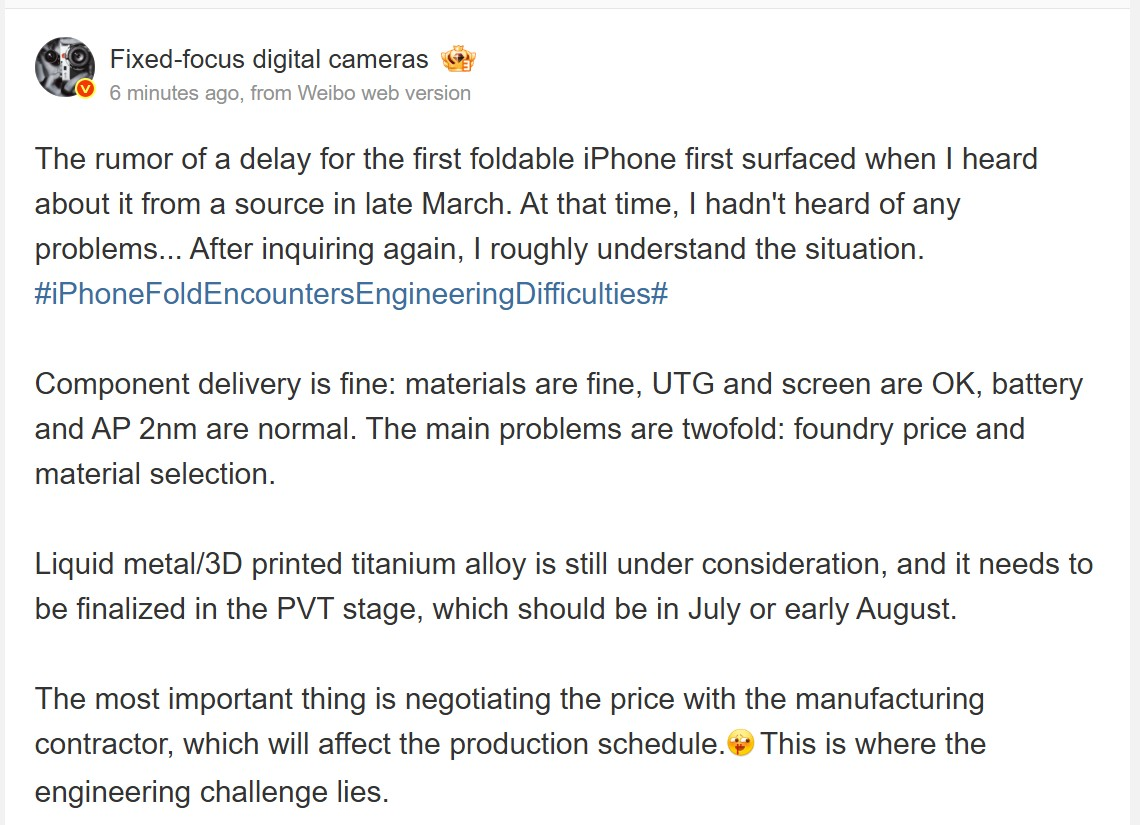The height and width of the screenshot is (825, 1140).
Task: Click the crown icon beside the username
Action: pos(458,60)
